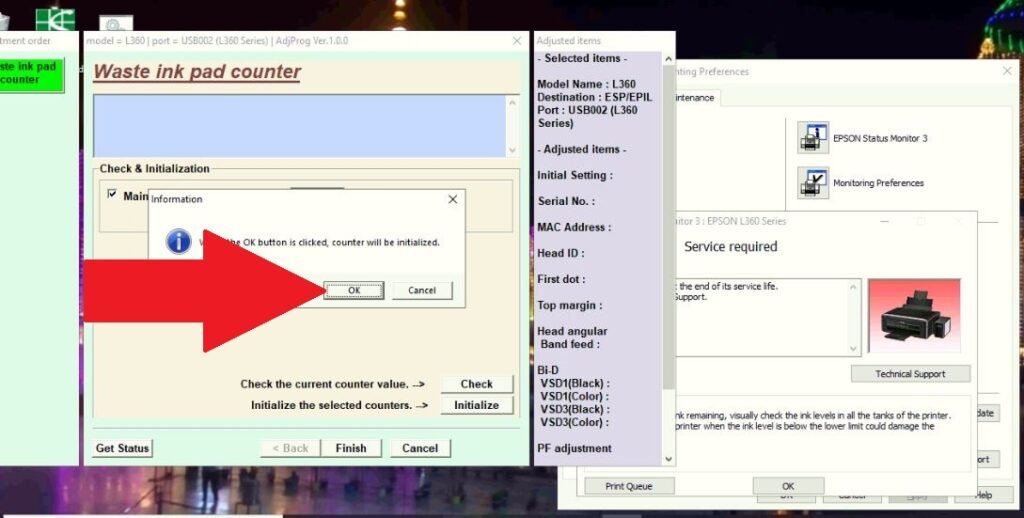Close the Information dialog with X
1024x518 pixels.
(453, 199)
